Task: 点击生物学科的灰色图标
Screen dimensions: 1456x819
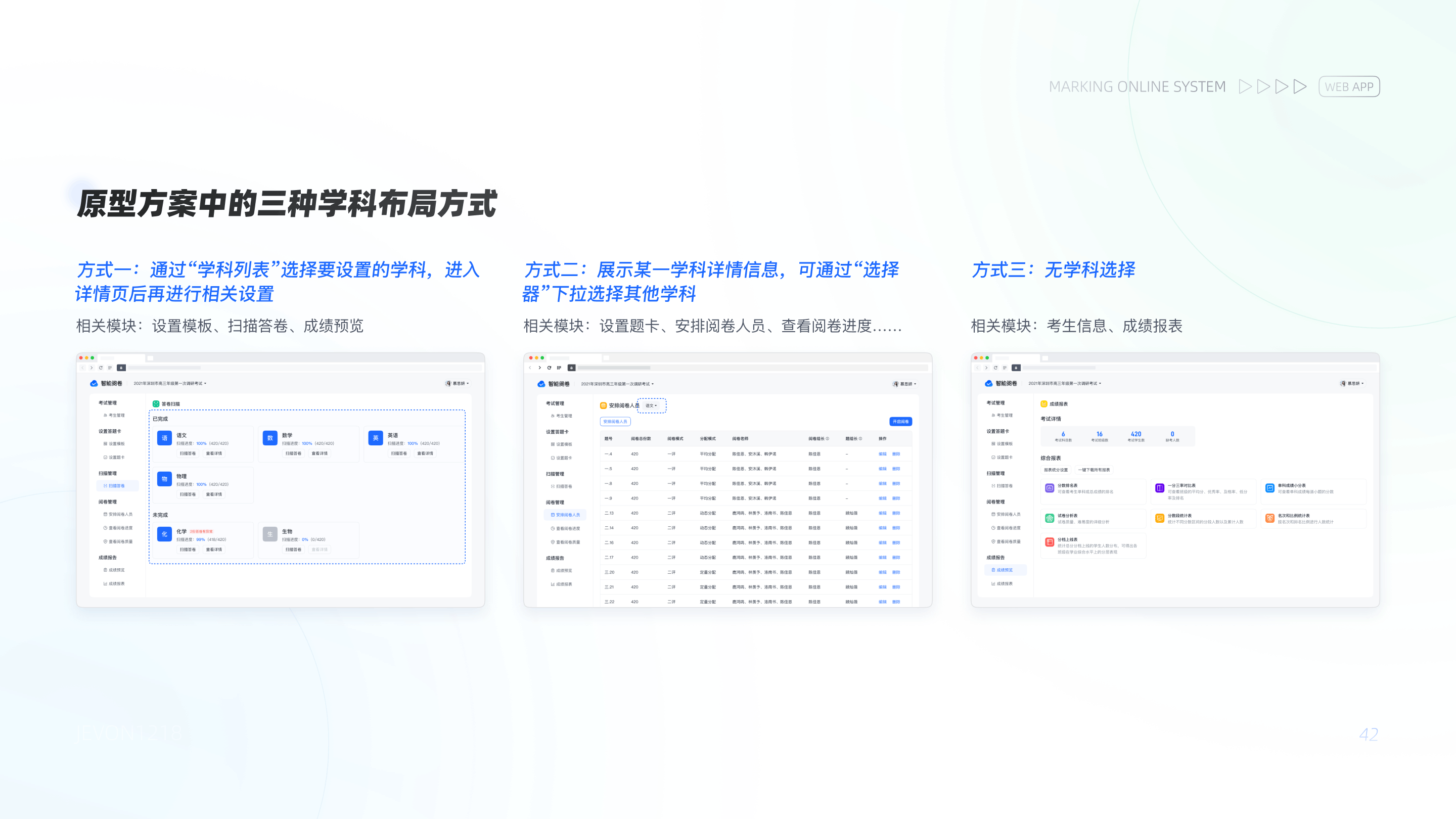Action: click(x=270, y=534)
